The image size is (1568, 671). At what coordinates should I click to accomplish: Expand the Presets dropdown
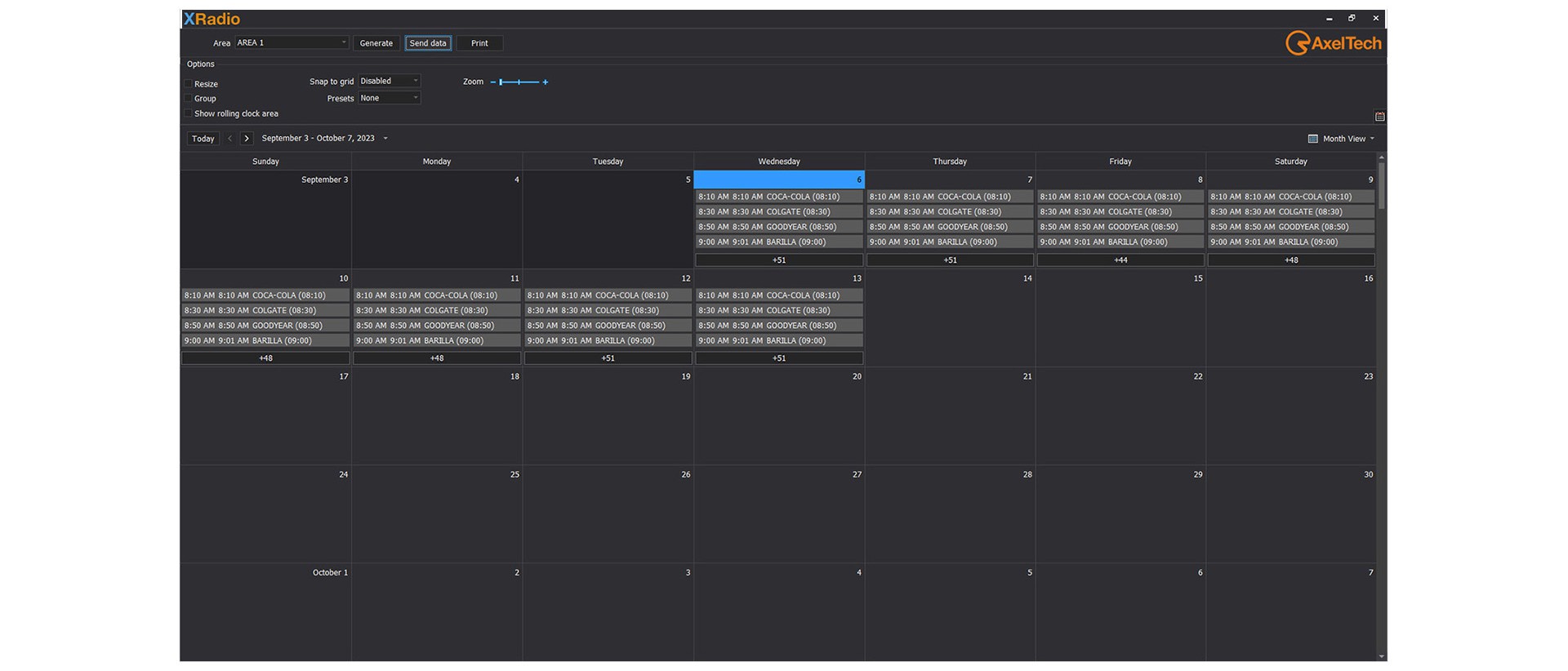coord(390,98)
